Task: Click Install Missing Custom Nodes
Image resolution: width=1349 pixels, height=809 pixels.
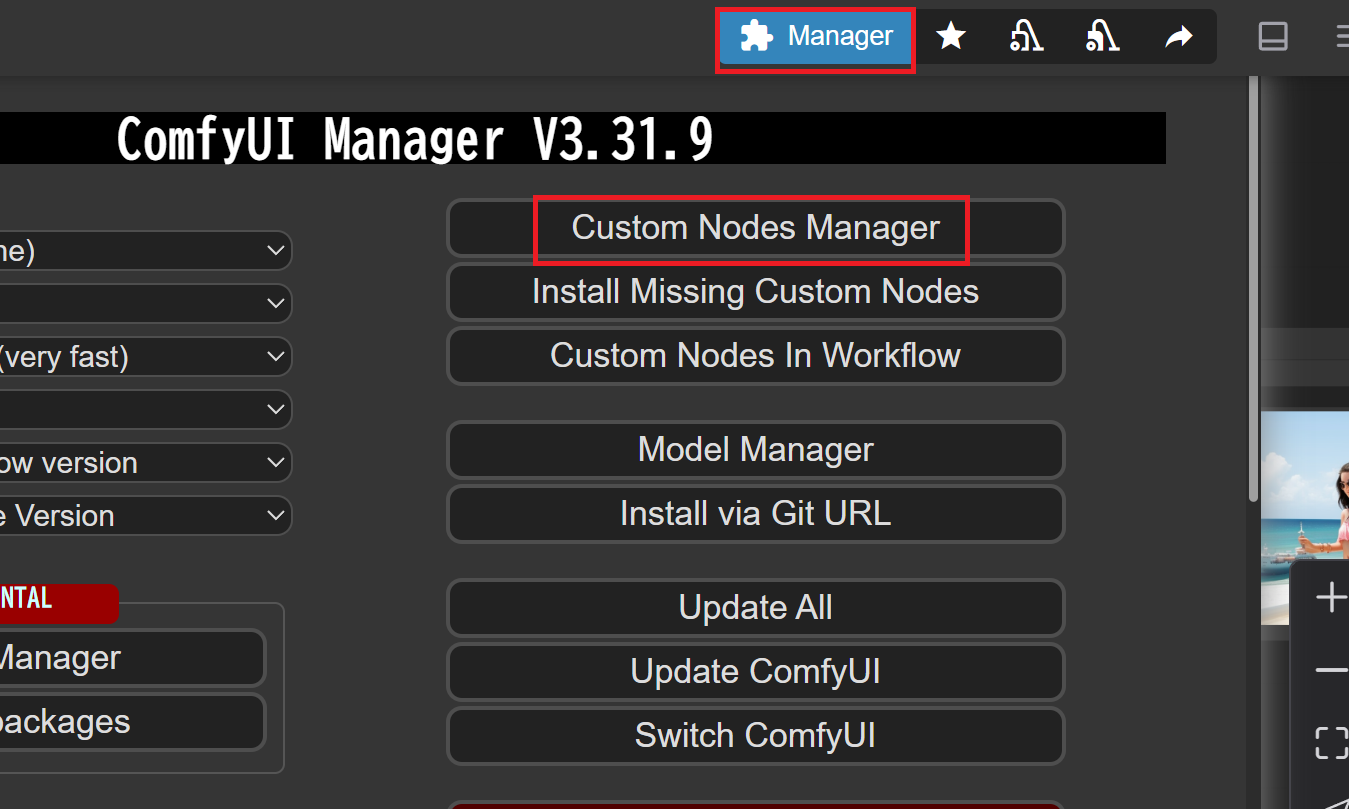Action: [x=755, y=292]
